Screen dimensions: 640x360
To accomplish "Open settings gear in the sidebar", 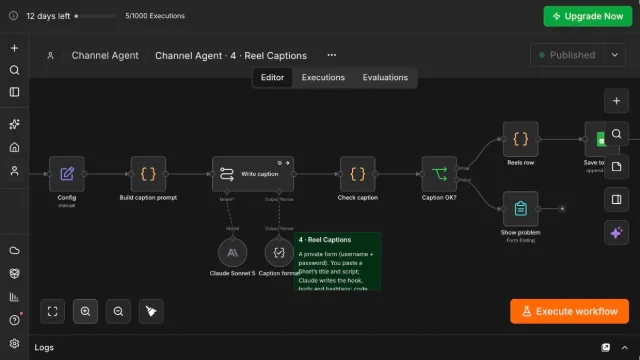I will [x=14, y=344].
